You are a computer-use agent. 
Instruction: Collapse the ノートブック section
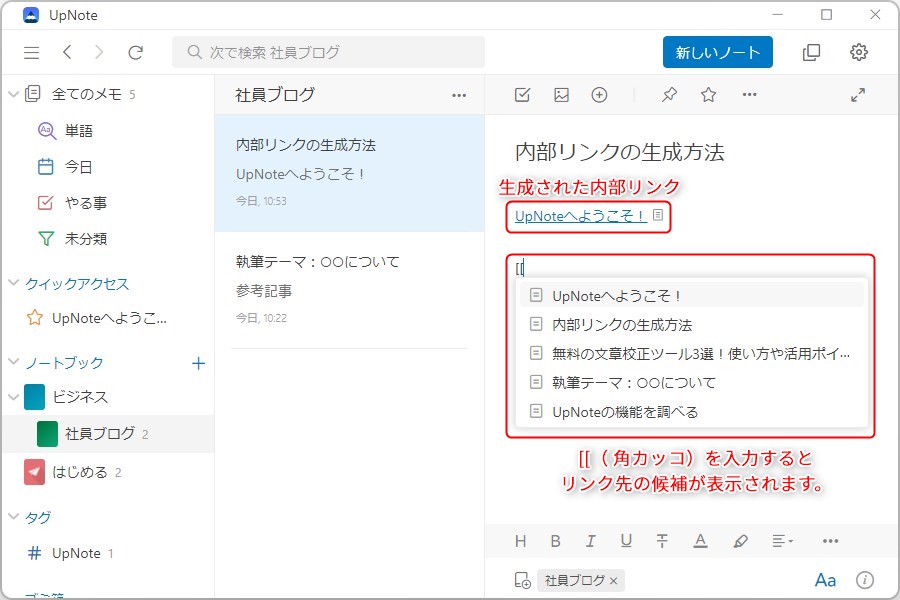pos(13,362)
